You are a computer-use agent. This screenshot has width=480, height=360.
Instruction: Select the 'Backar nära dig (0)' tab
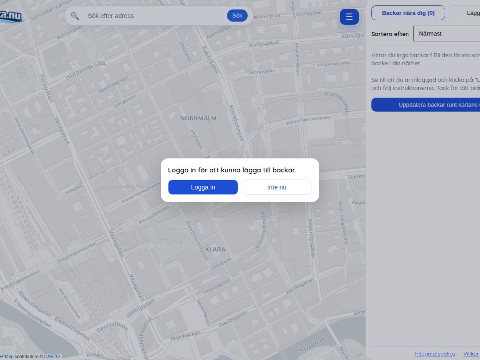[408, 13]
